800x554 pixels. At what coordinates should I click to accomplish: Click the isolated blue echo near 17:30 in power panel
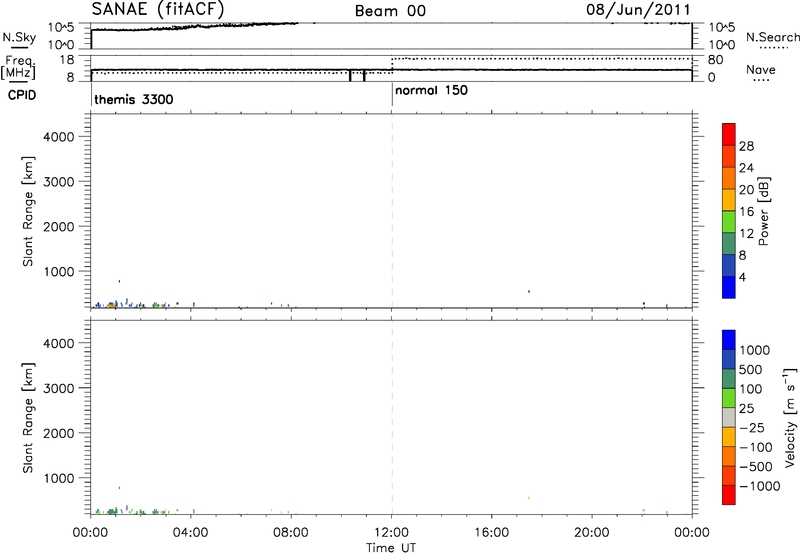tap(529, 291)
